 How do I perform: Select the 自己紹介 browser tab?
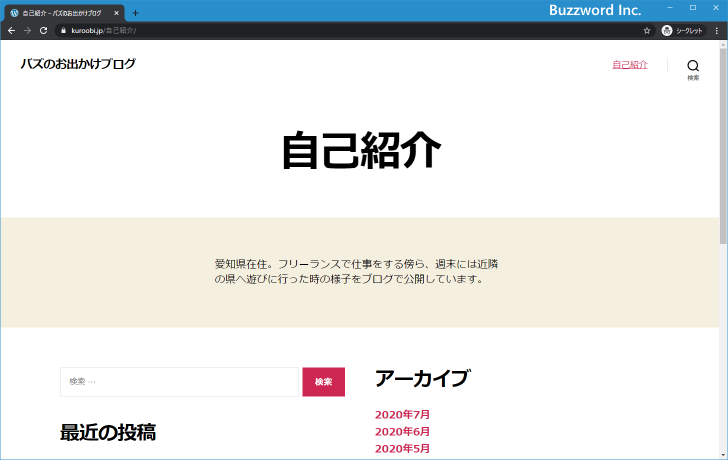pos(63,13)
